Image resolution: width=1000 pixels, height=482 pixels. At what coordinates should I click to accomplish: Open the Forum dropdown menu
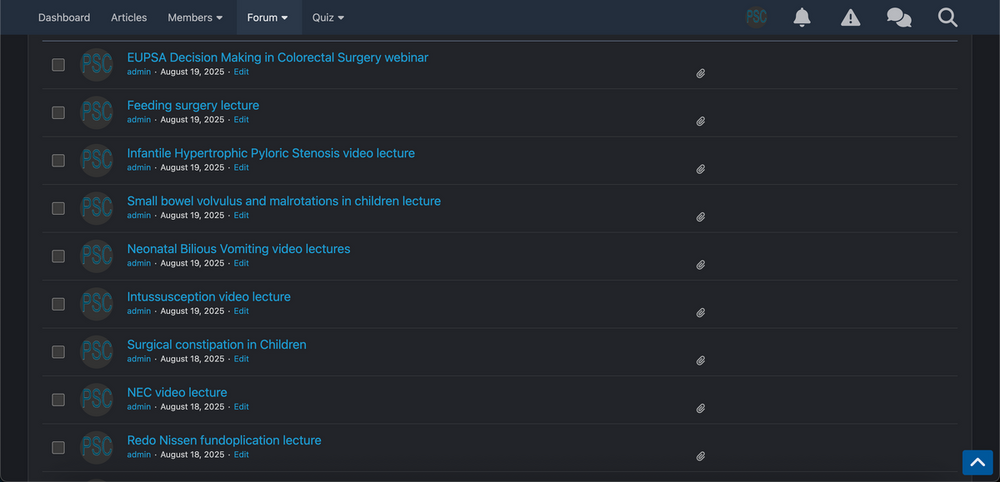[268, 17]
